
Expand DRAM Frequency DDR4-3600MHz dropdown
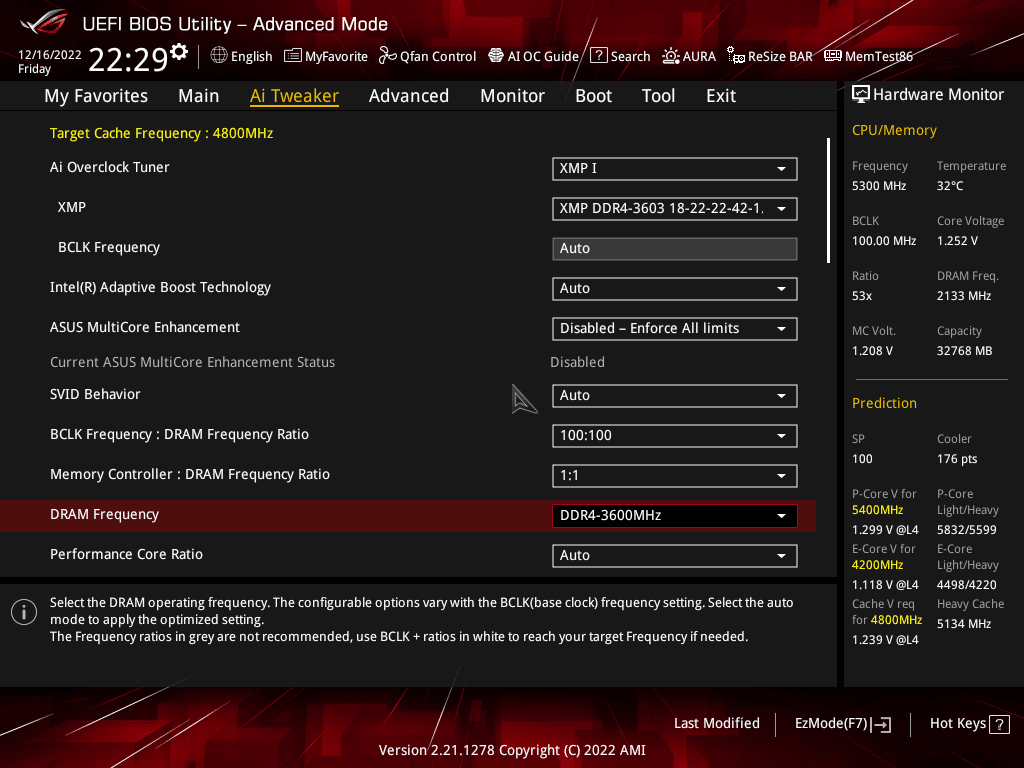[675, 515]
